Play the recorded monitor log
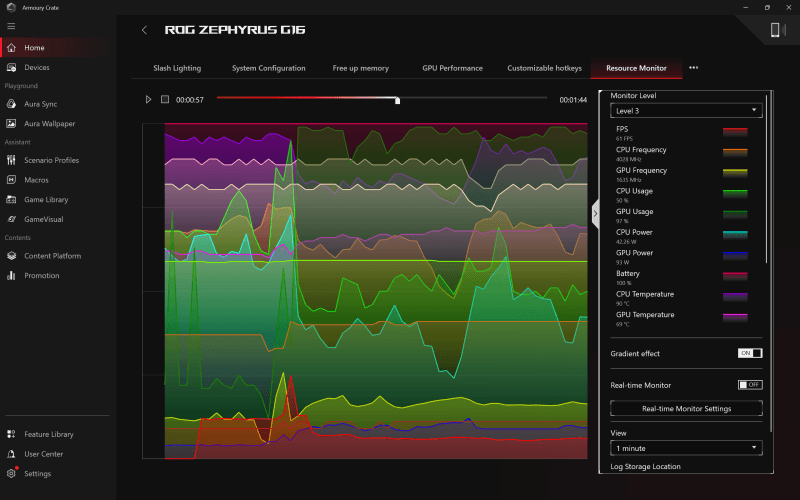 click(x=148, y=99)
